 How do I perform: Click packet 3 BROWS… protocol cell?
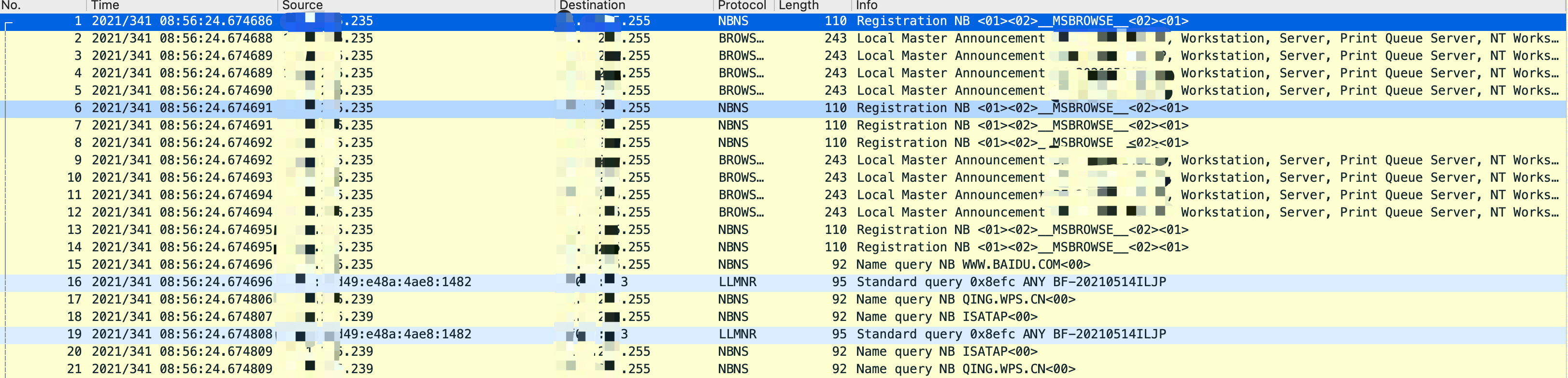click(x=741, y=56)
